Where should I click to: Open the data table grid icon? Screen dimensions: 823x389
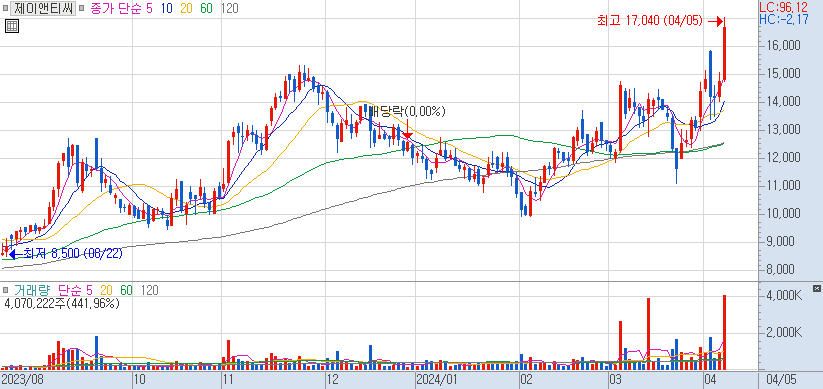tap(12, 26)
